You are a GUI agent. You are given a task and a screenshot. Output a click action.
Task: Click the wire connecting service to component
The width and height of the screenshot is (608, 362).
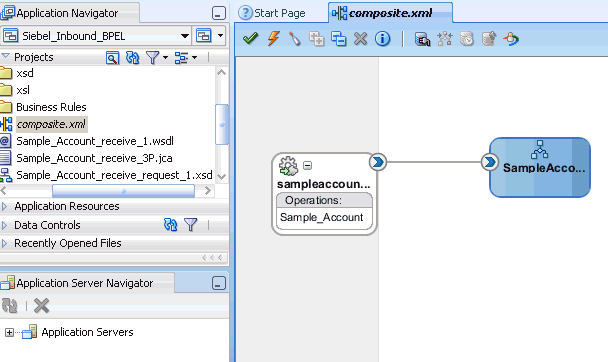(433, 162)
